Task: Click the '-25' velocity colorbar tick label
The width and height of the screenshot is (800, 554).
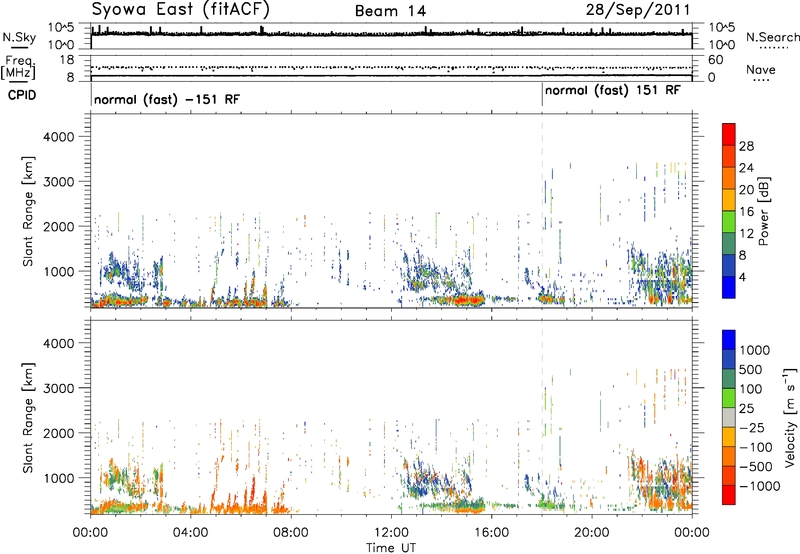Action: (752, 427)
